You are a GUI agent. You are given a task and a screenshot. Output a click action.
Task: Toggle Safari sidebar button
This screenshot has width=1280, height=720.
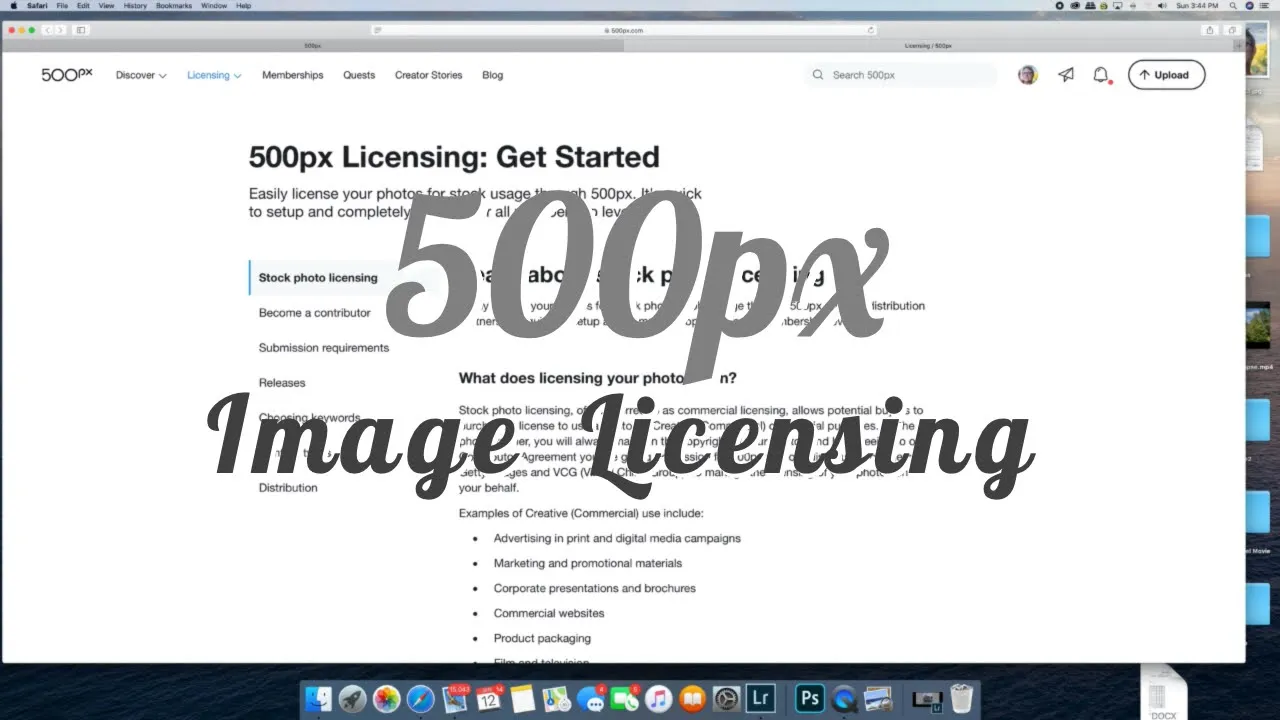(81, 30)
